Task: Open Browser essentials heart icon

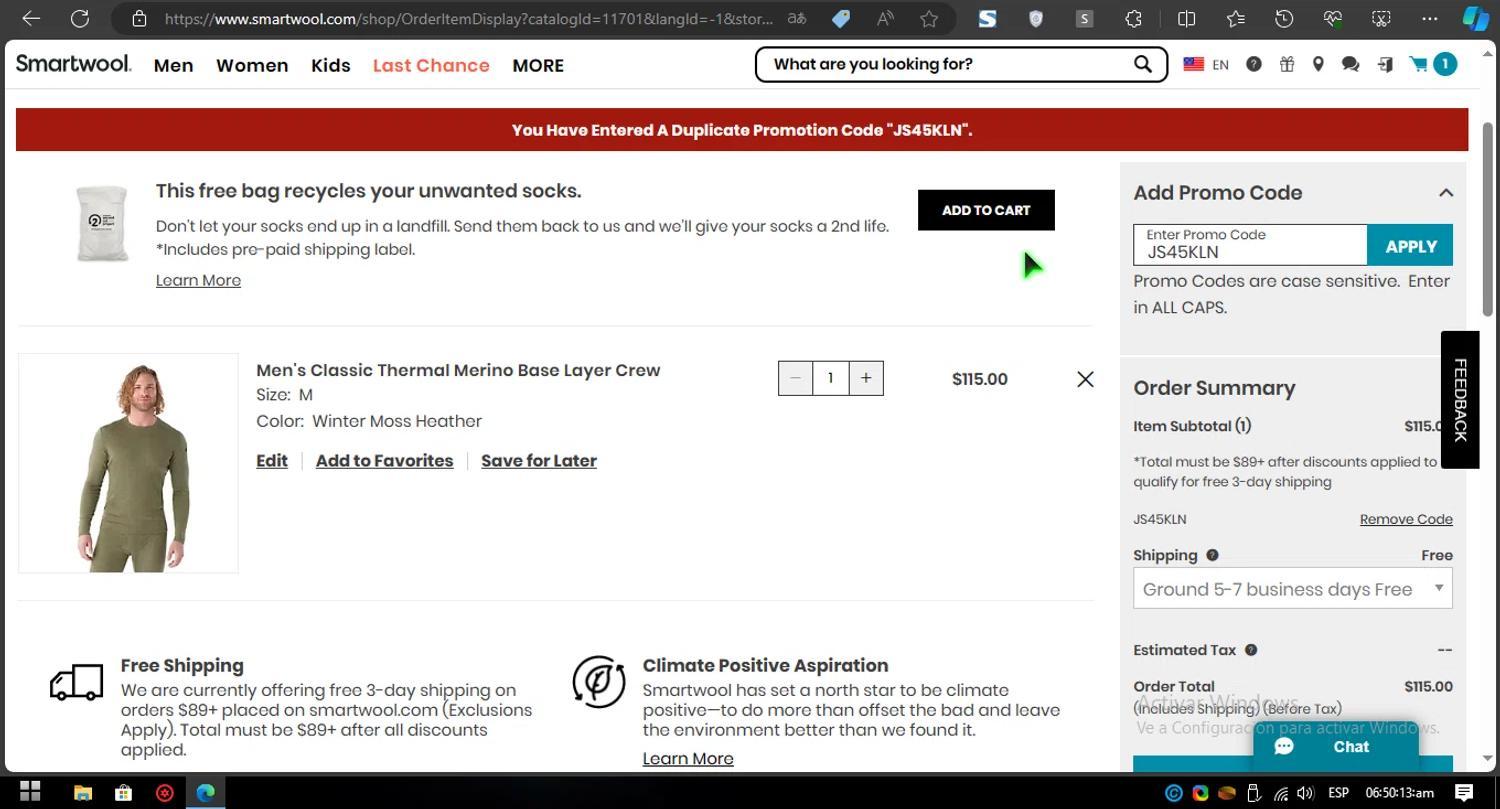Action: (x=1332, y=18)
